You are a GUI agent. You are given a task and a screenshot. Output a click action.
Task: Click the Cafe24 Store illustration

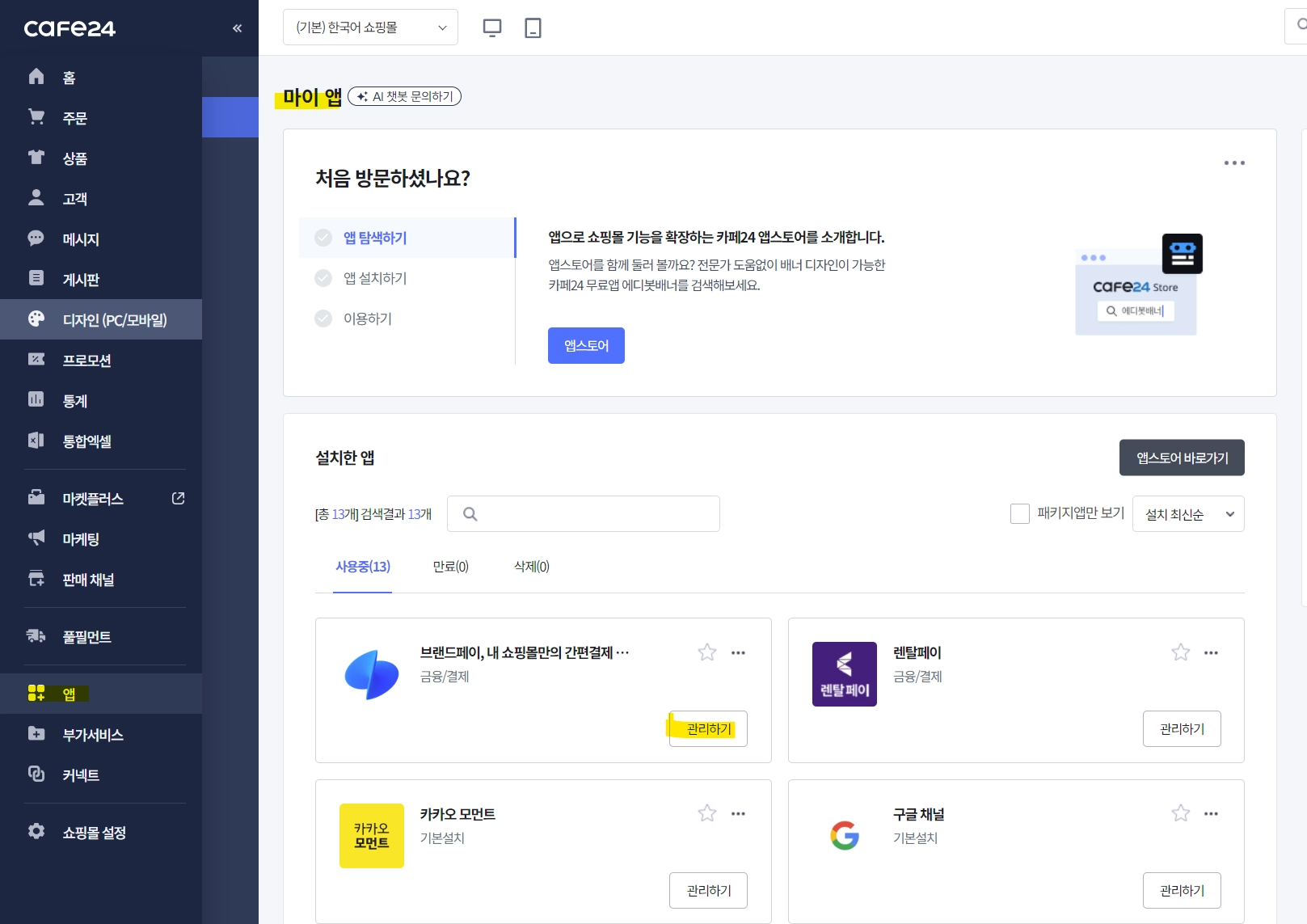click(x=1138, y=284)
